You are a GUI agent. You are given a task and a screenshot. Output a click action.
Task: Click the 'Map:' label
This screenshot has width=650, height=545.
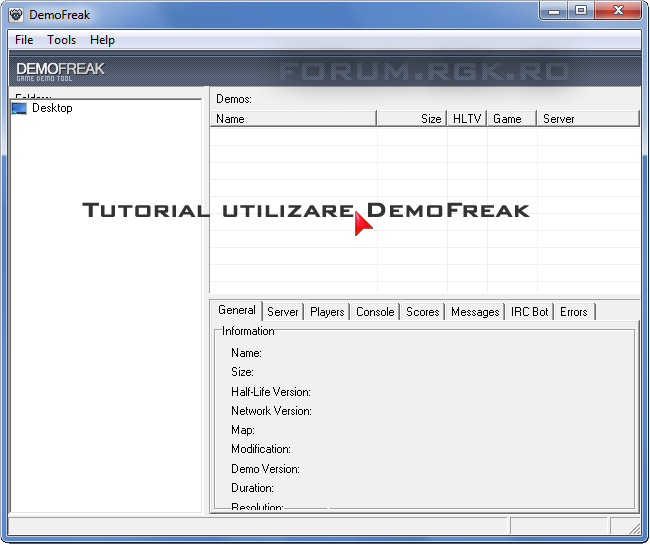[x=243, y=430]
